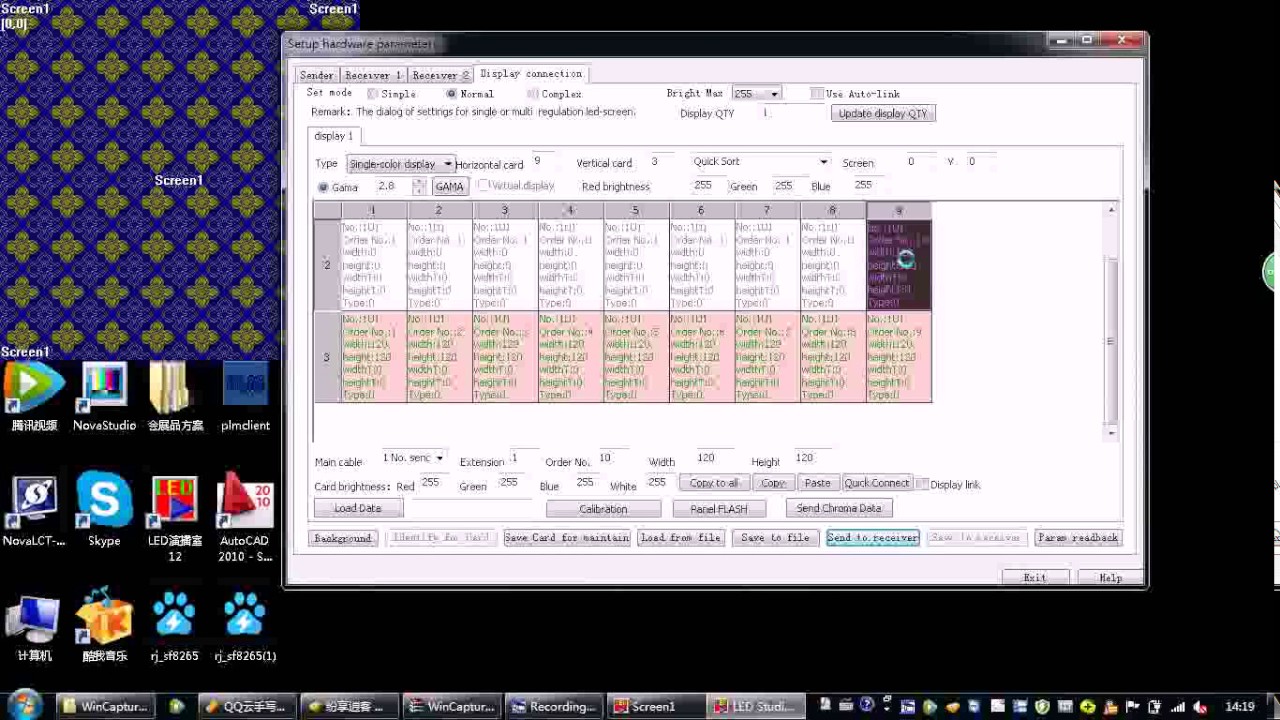Screen dimensions: 1280x720
Task: Select the Display connection tab
Action: (531, 74)
